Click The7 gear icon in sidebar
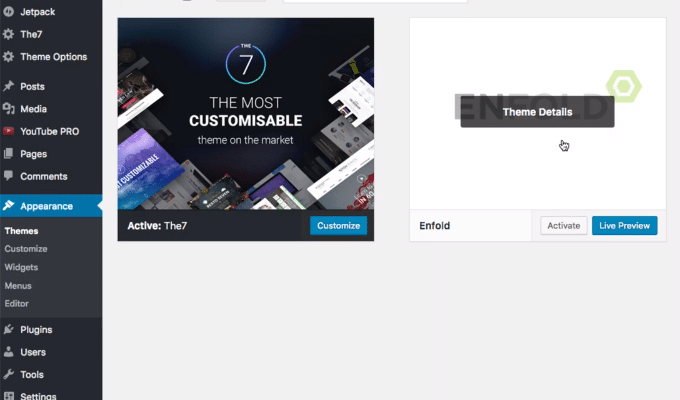 8,34
